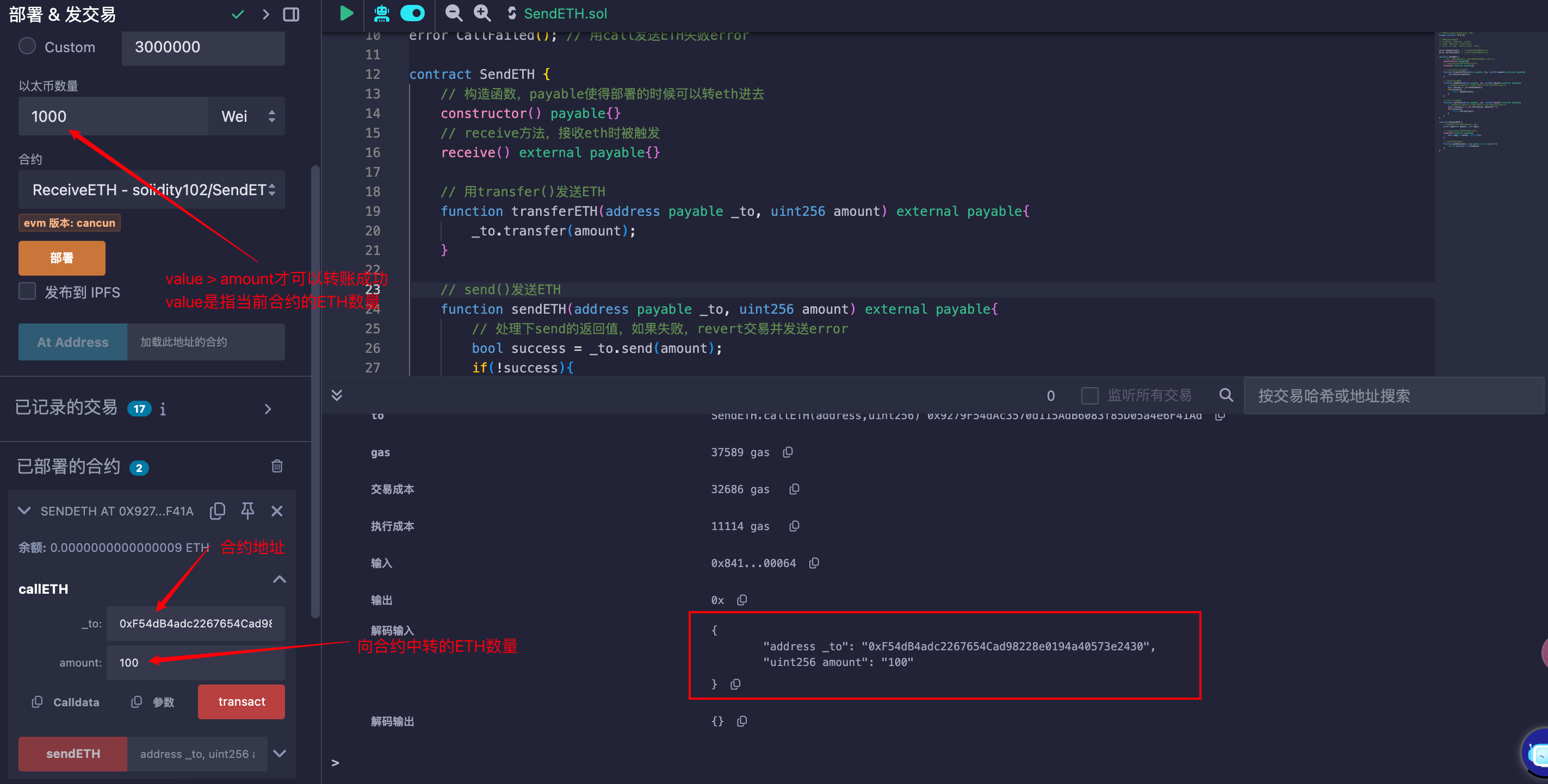Zoom out the editor font

tap(454, 13)
